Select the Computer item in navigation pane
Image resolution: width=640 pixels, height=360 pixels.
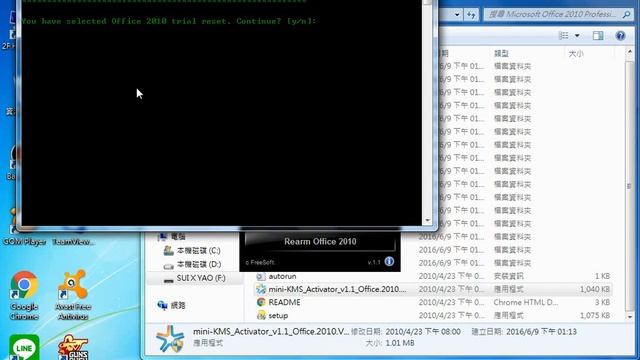tap(172, 236)
